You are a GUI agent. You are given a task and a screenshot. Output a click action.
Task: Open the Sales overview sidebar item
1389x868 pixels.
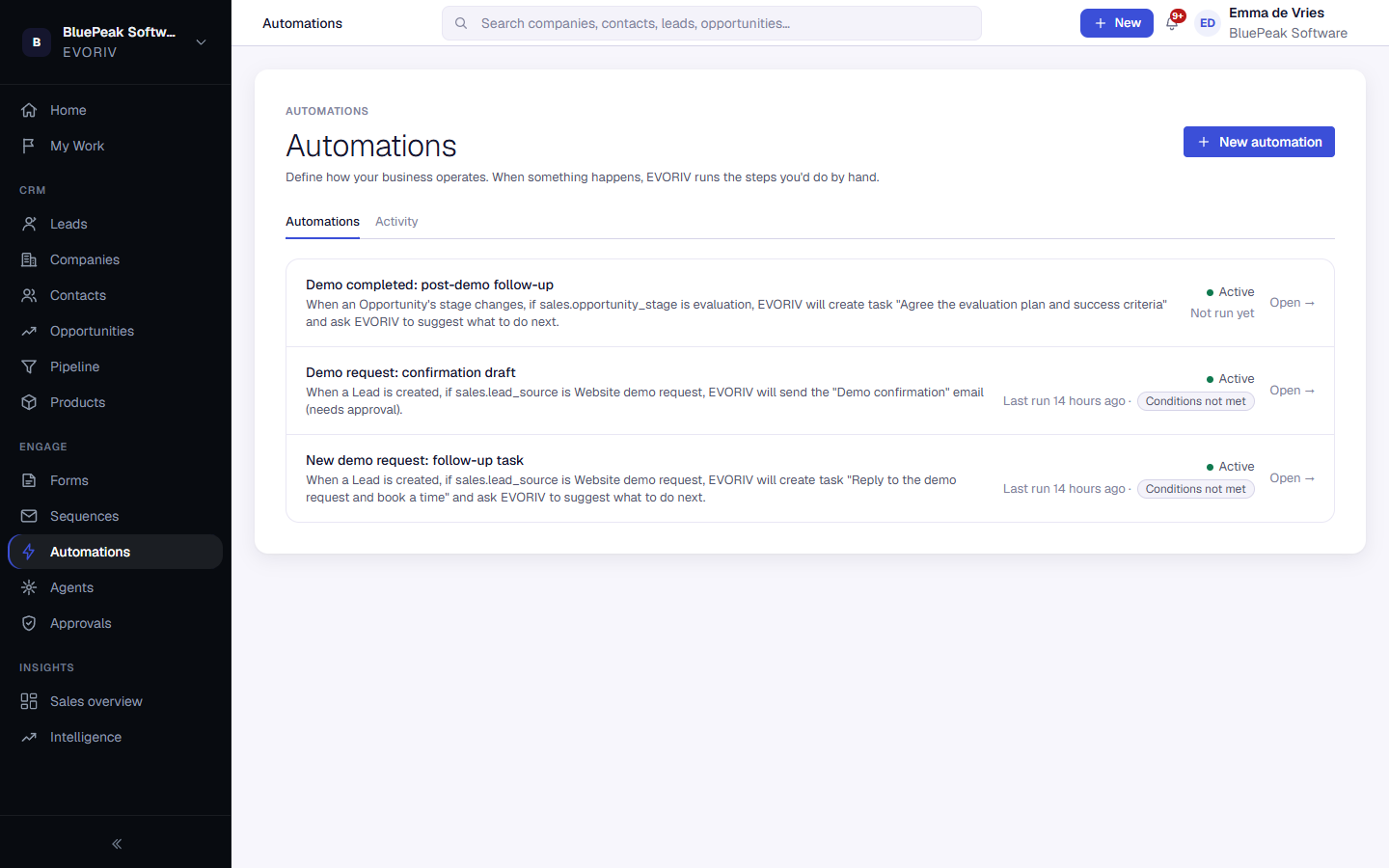click(x=116, y=701)
